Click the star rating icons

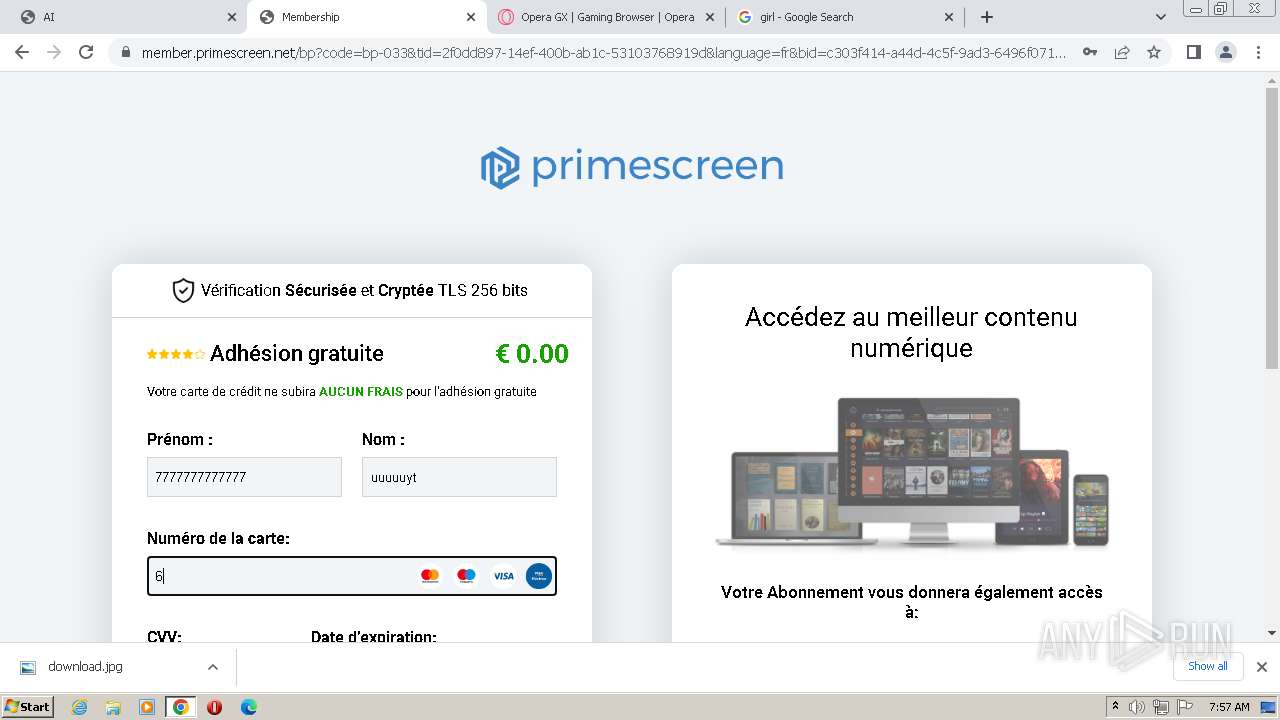tap(176, 354)
